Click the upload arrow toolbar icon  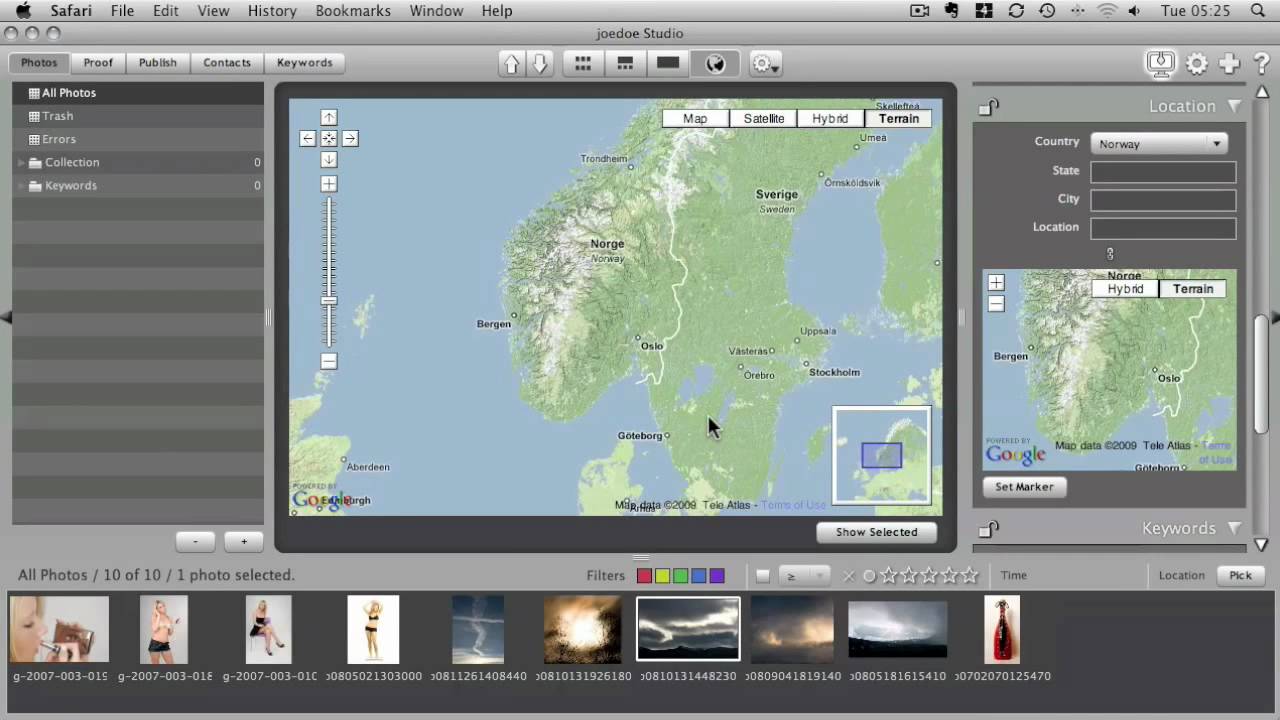pyautogui.click(x=512, y=64)
